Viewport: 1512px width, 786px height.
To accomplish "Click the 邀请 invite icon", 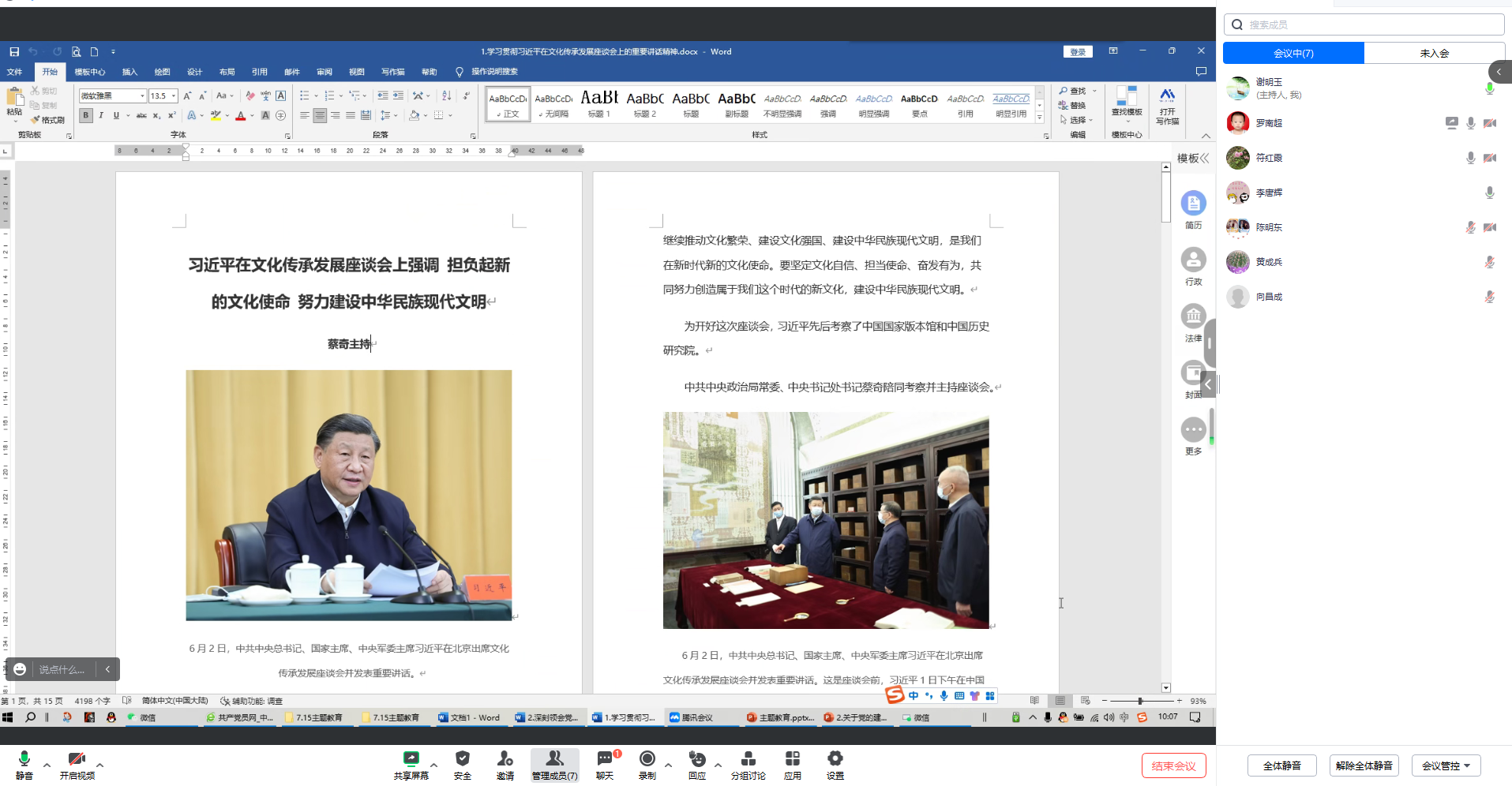I will coord(505,759).
